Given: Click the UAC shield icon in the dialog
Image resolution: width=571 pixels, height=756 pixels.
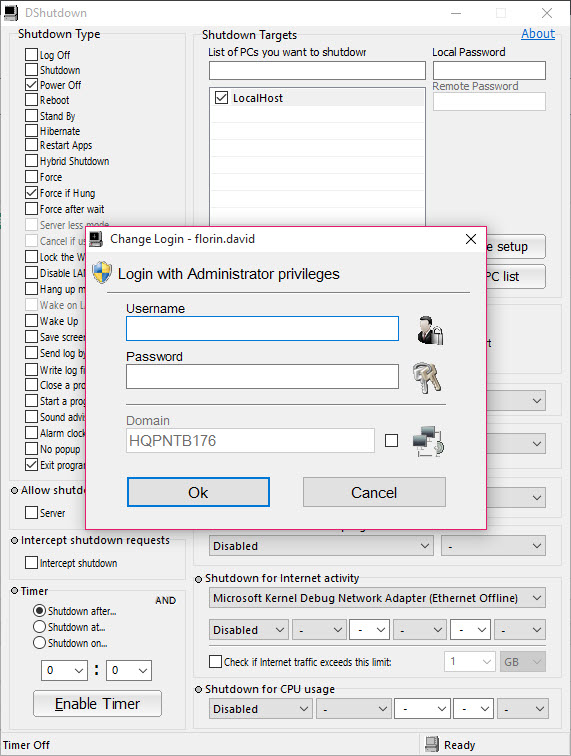Looking at the screenshot, I should coord(102,273).
